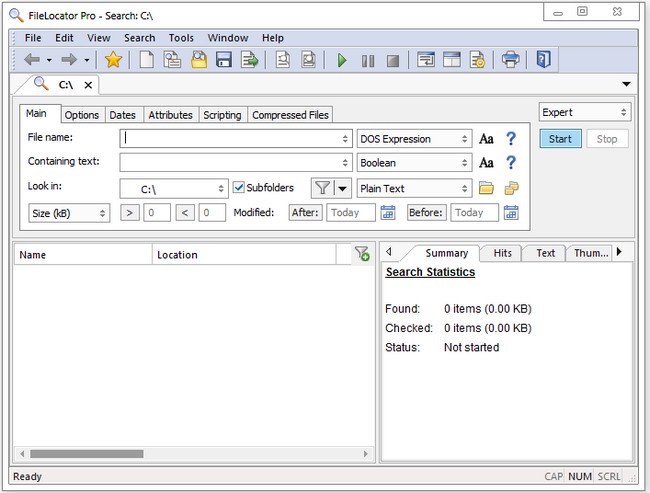
Task: Open the Window menu
Action: coord(228,38)
